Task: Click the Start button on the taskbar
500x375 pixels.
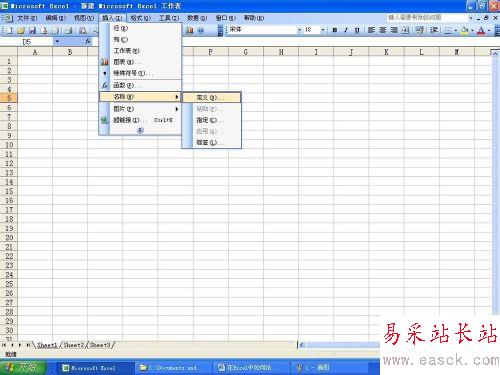Action: pyautogui.click(x=22, y=367)
